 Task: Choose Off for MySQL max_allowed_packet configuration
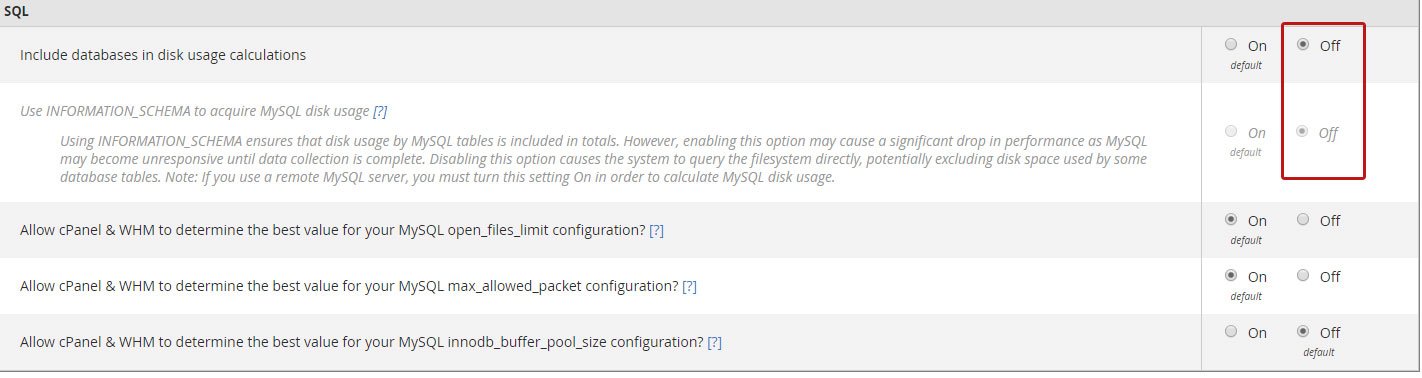coord(1303,276)
